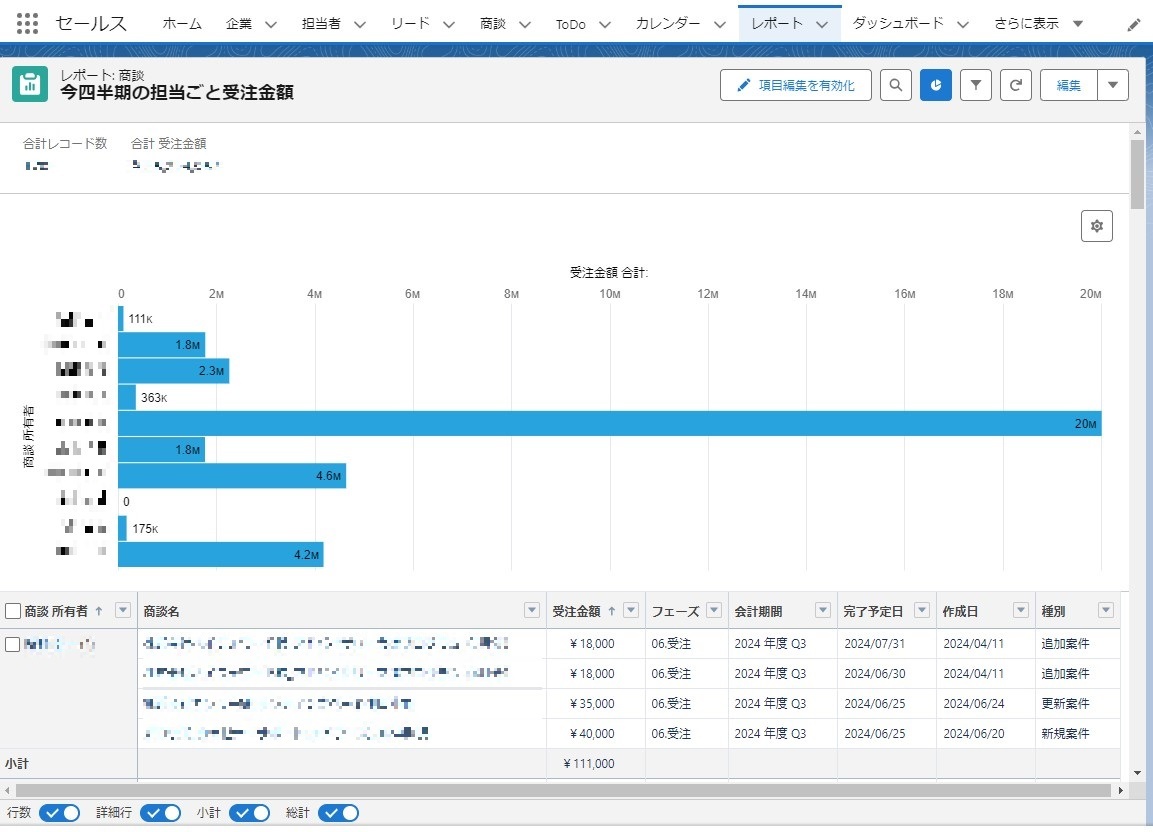The height and width of the screenshot is (832, 1153).
Task: Expand ToDo tab dropdown chevron
Action: coord(604,24)
